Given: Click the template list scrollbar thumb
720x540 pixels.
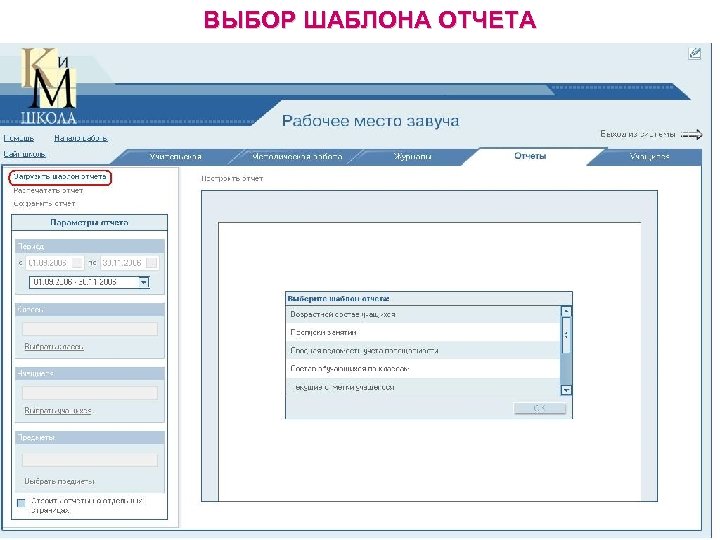Looking at the screenshot, I should click(566, 335).
